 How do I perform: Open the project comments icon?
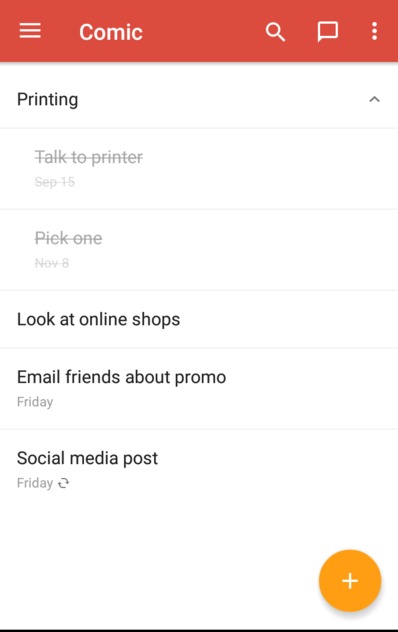point(327,32)
